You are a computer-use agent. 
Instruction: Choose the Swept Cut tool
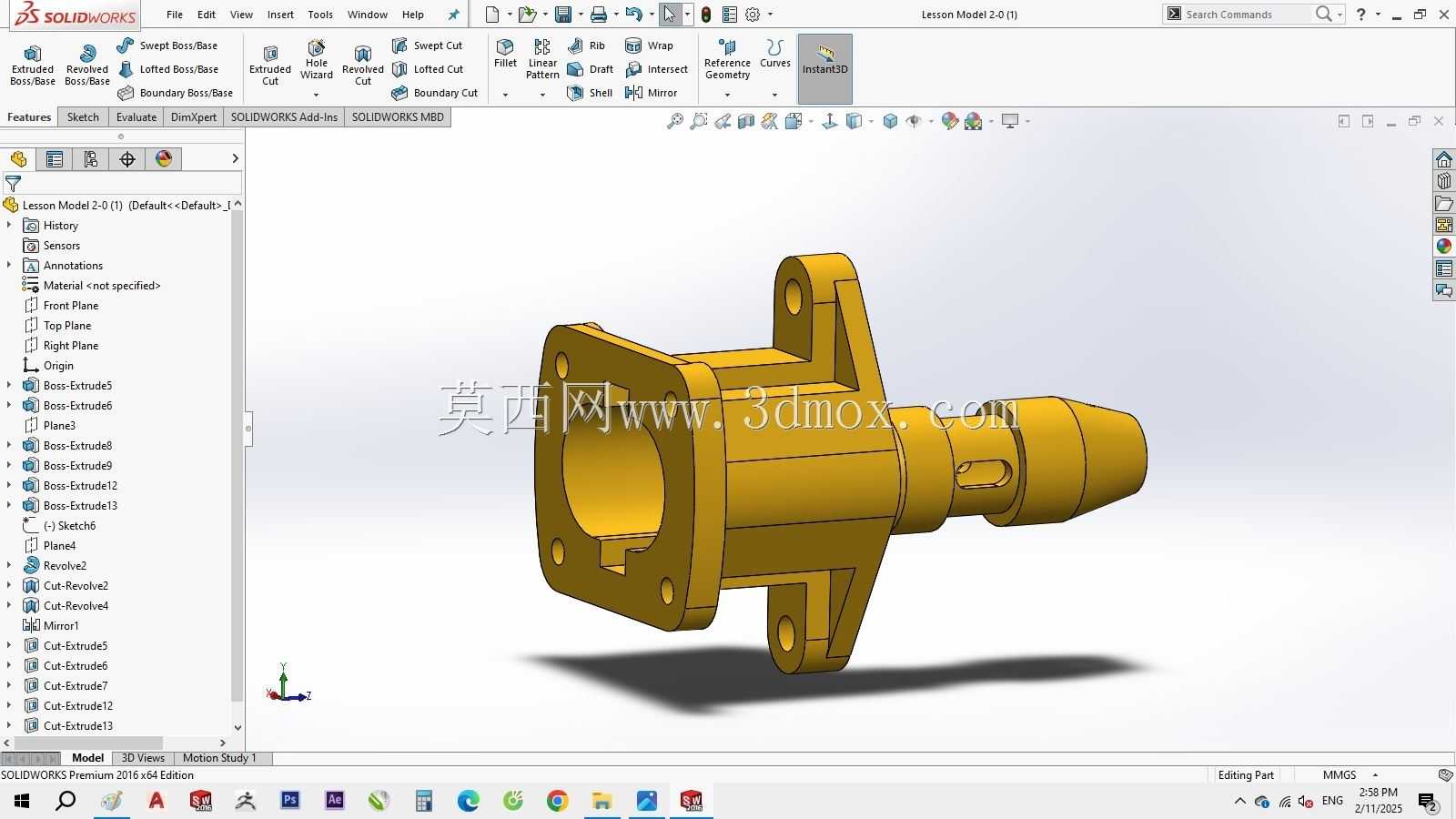[x=427, y=45]
